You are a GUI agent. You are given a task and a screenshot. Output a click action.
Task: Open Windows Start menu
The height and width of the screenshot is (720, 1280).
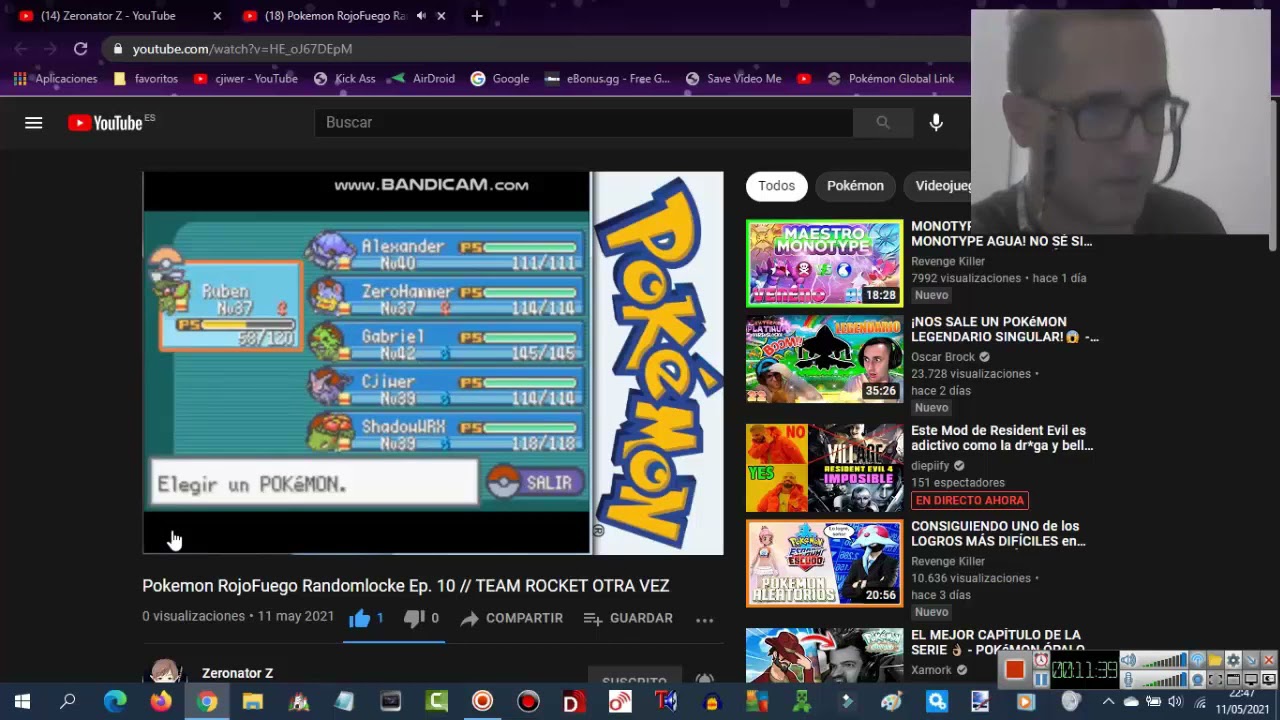pos(22,701)
